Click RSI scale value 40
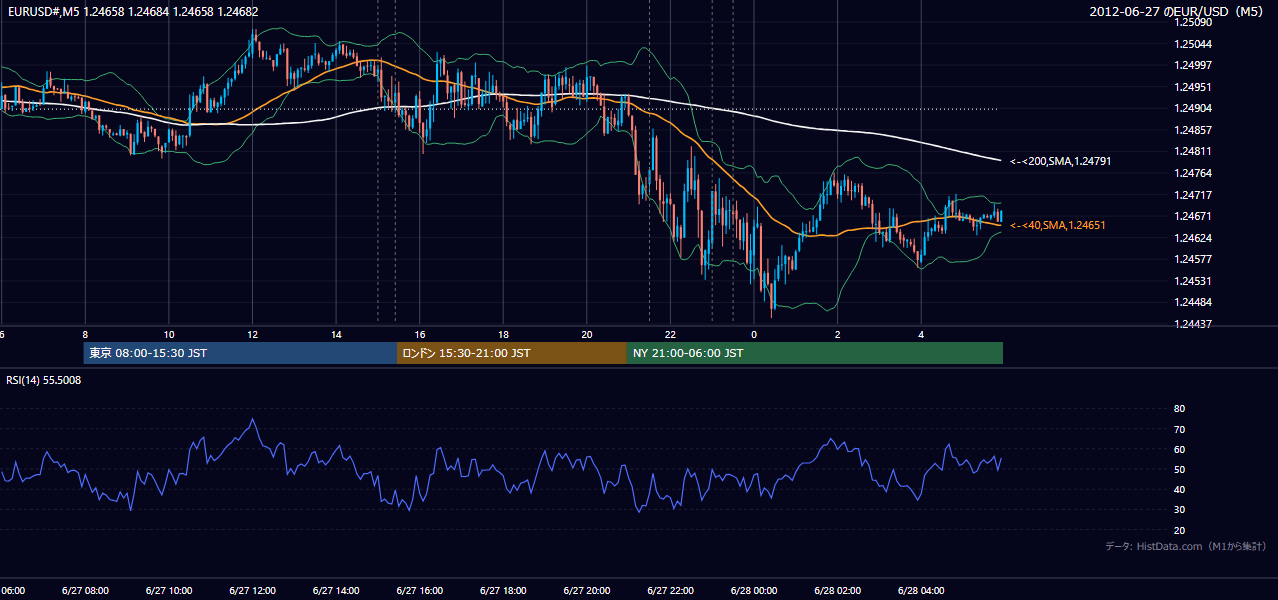This screenshot has width=1278, height=600. [1179, 489]
